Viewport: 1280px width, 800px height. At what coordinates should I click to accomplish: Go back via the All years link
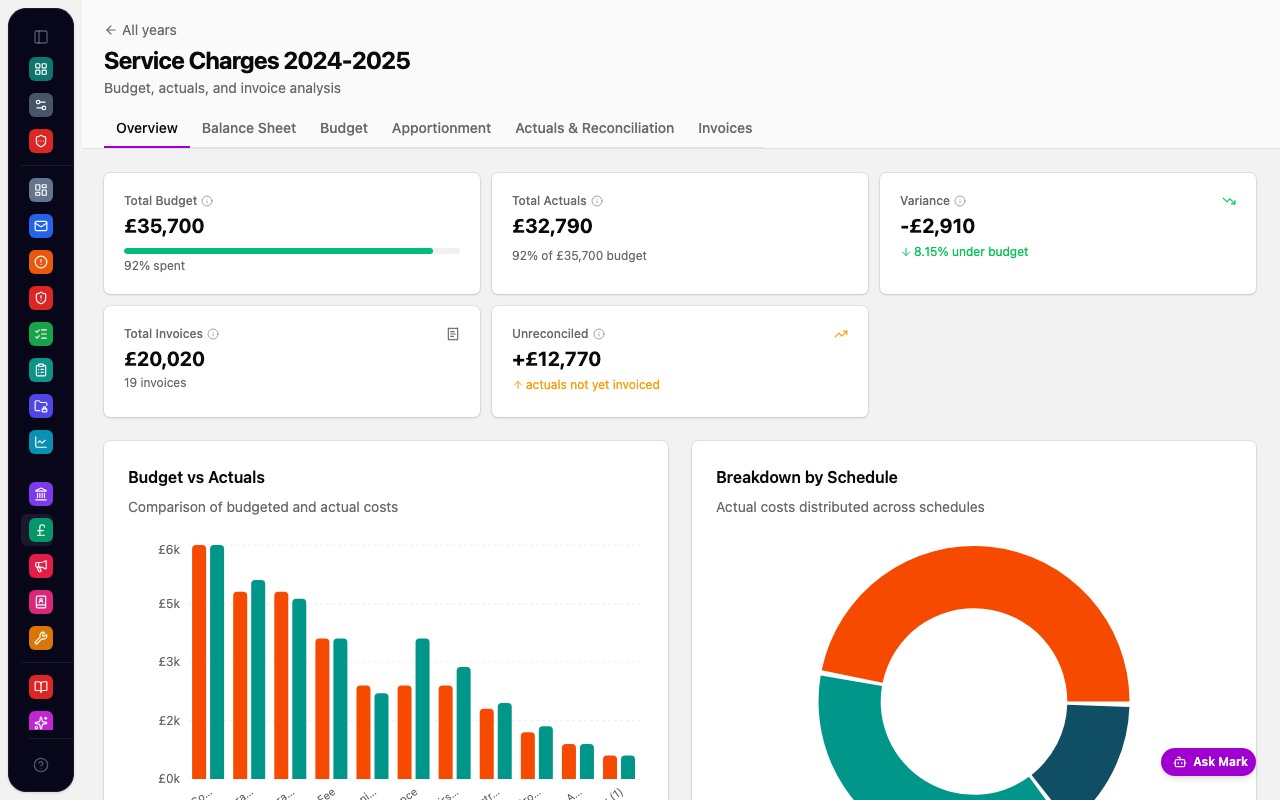[140, 30]
